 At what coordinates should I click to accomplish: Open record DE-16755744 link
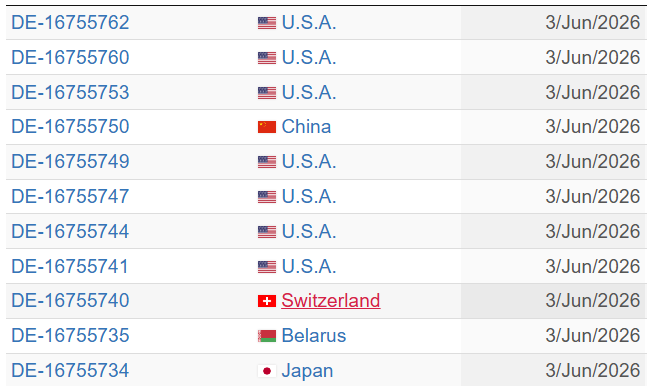click(70, 232)
